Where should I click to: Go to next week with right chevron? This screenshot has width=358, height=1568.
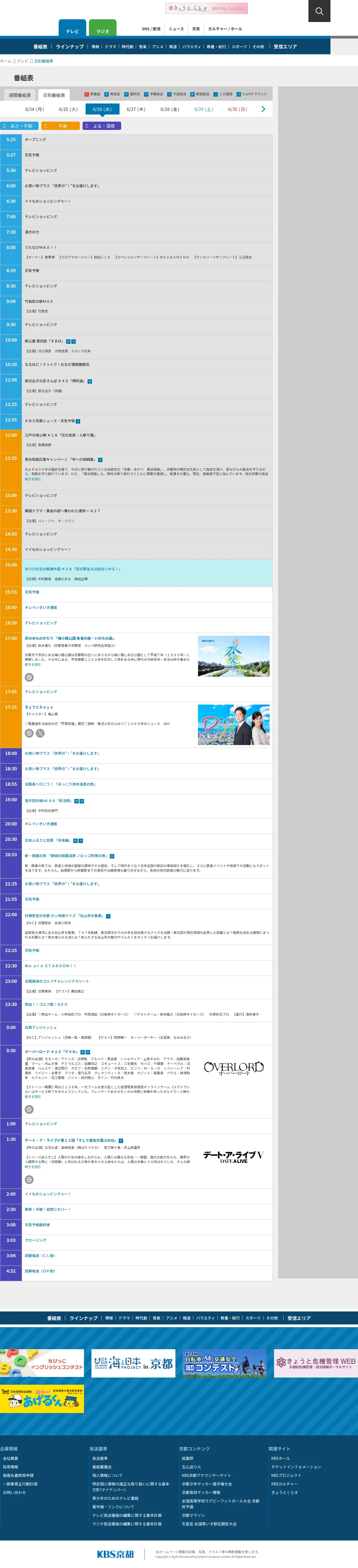point(263,109)
